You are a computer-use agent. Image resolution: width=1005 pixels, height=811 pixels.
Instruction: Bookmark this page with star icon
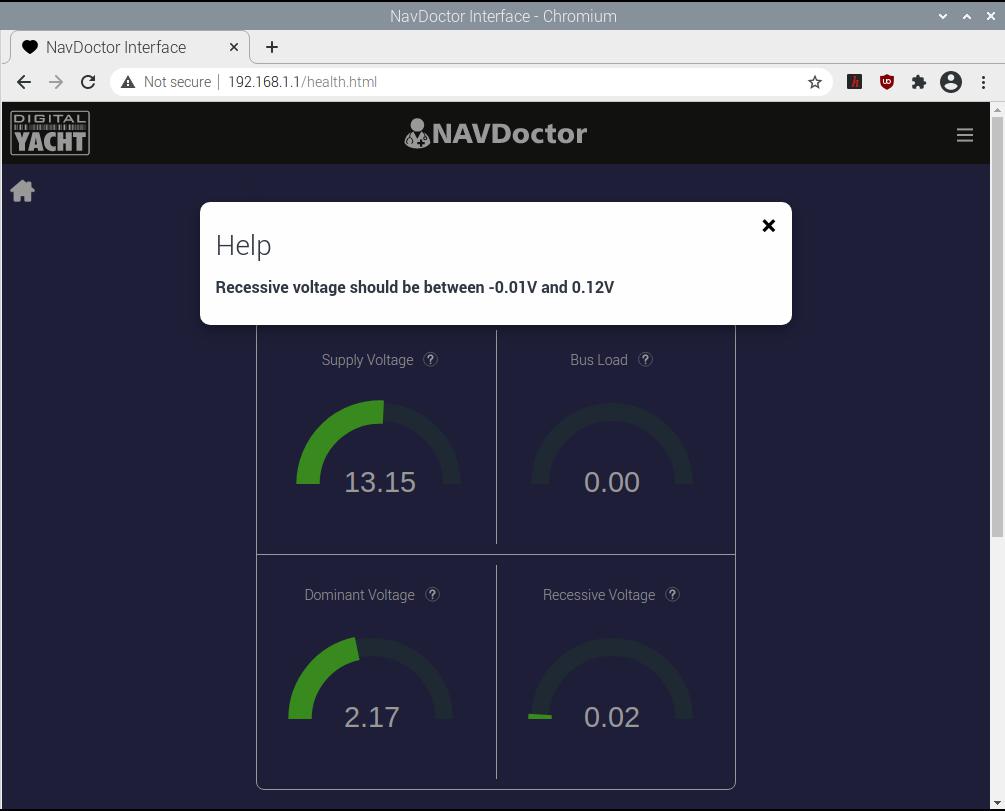[814, 82]
